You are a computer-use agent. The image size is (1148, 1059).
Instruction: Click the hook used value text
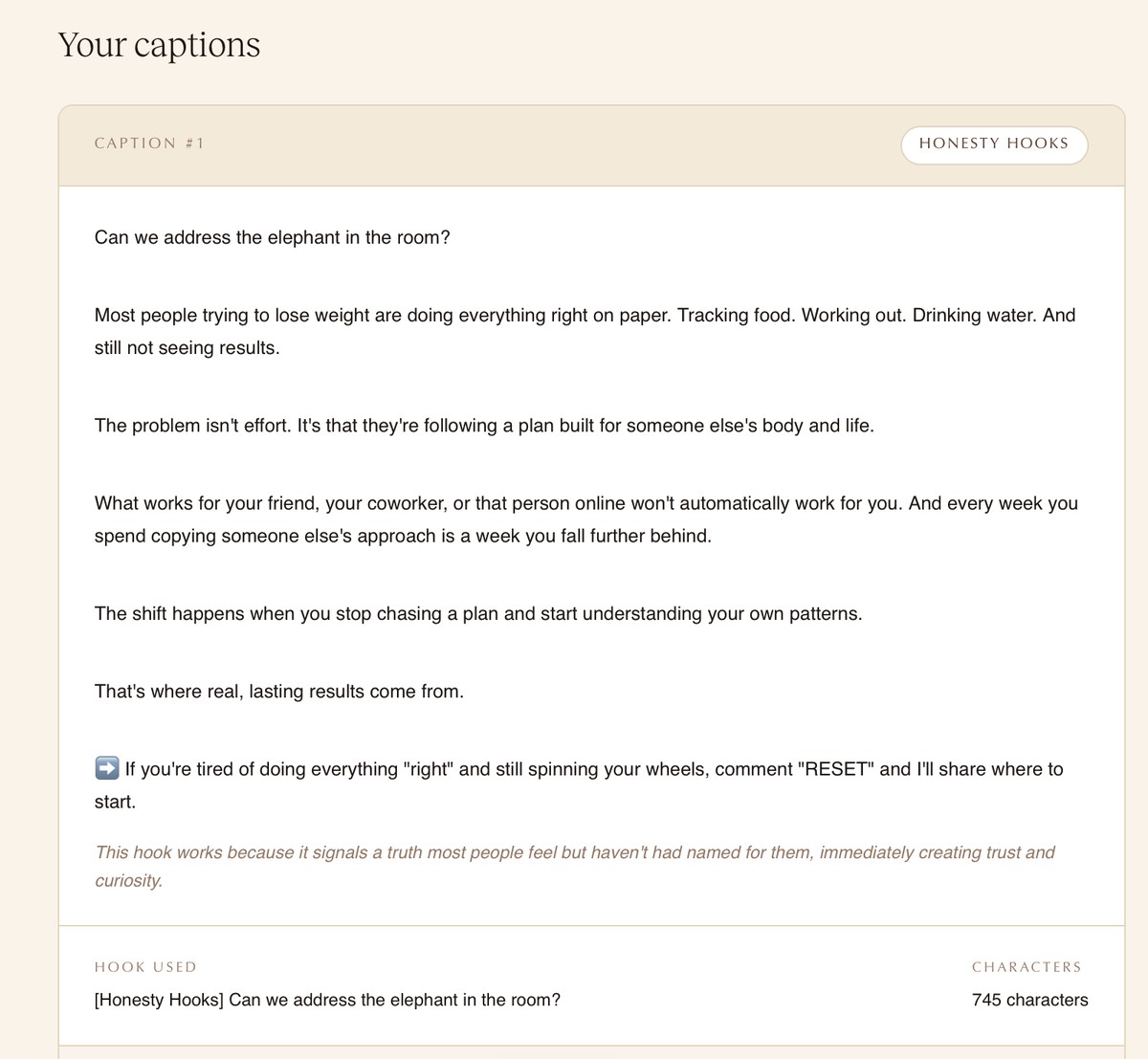(327, 1000)
